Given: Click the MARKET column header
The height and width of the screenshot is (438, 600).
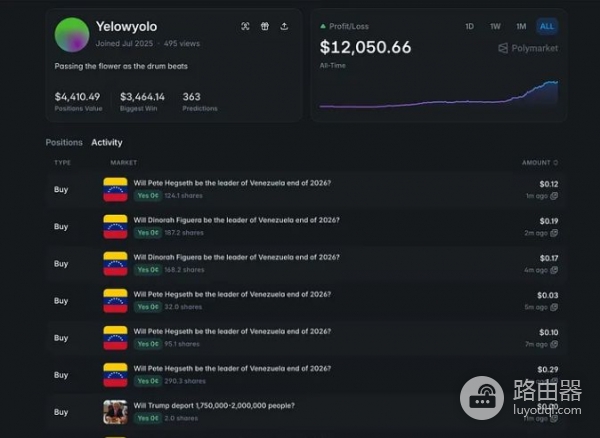Looking at the screenshot, I should [x=124, y=163].
